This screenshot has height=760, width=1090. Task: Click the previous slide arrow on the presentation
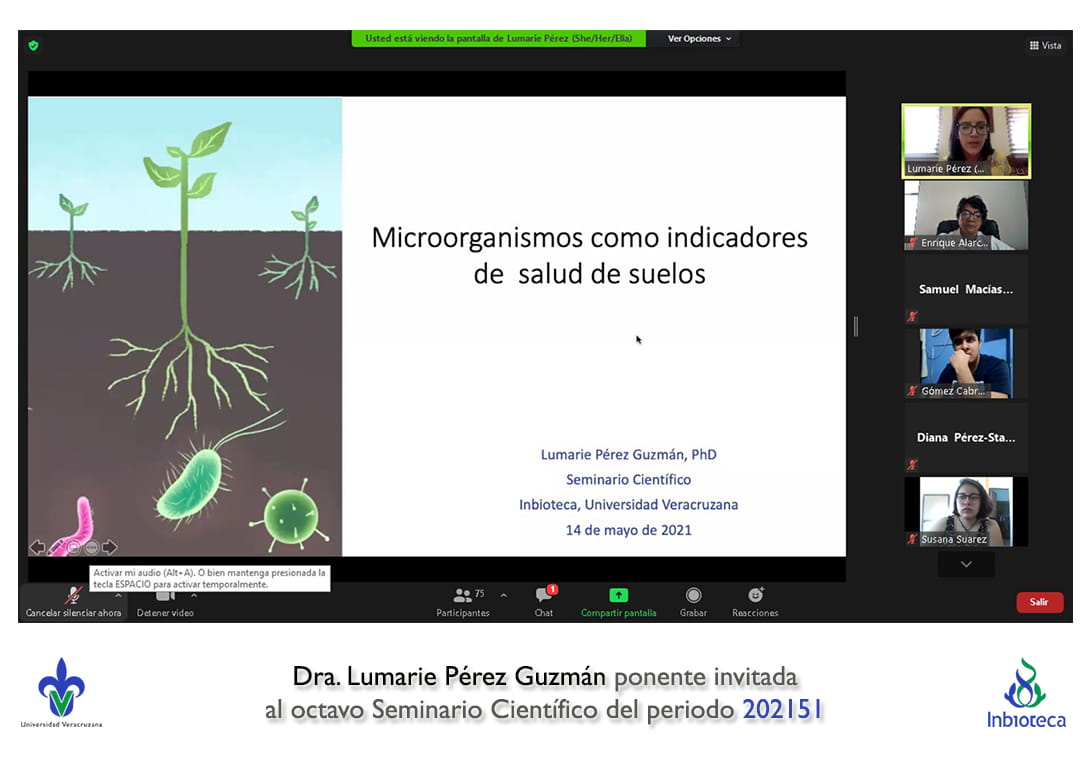tap(37, 547)
